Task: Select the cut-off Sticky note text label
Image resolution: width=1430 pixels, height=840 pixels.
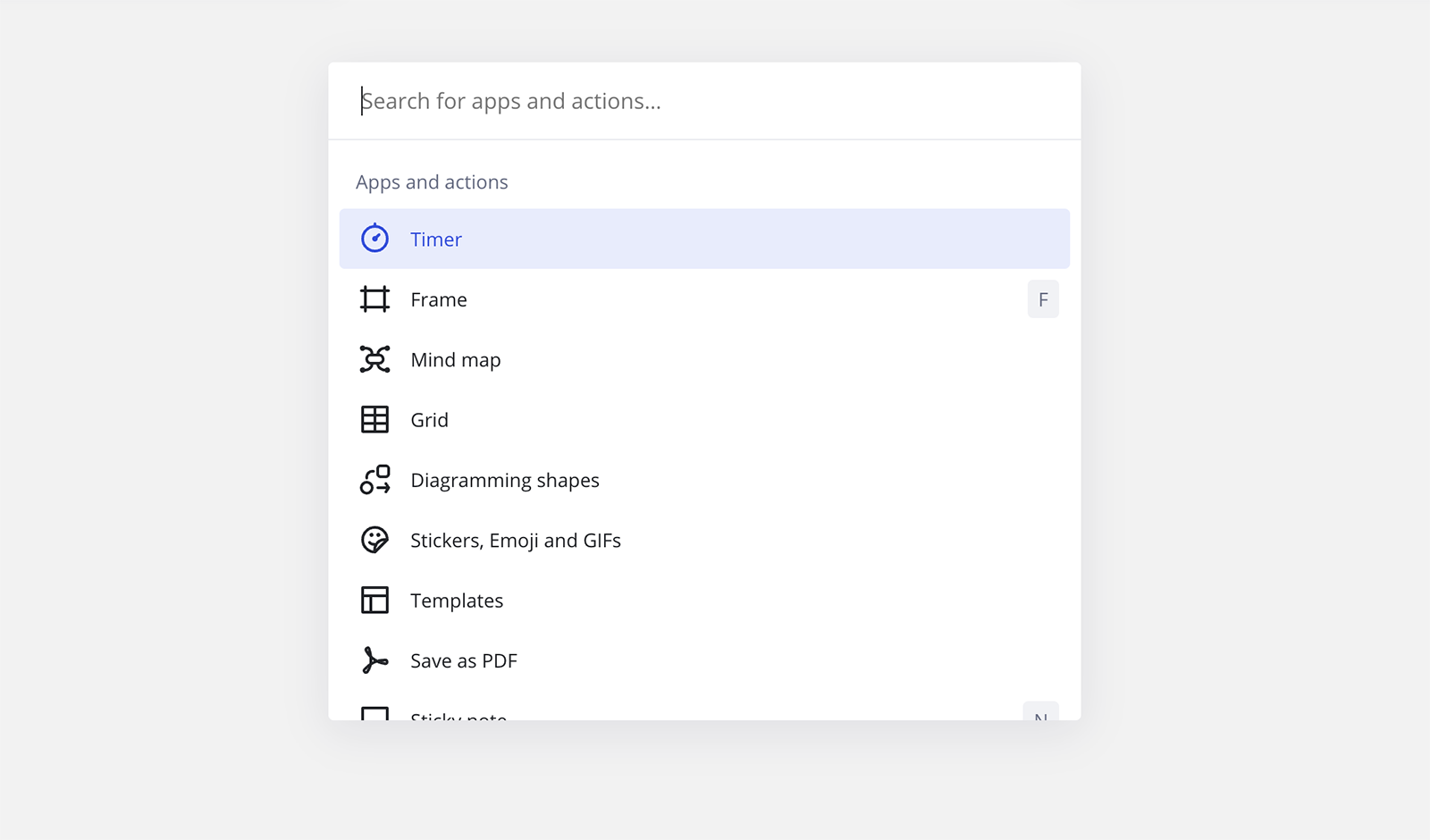Action: [x=458, y=715]
